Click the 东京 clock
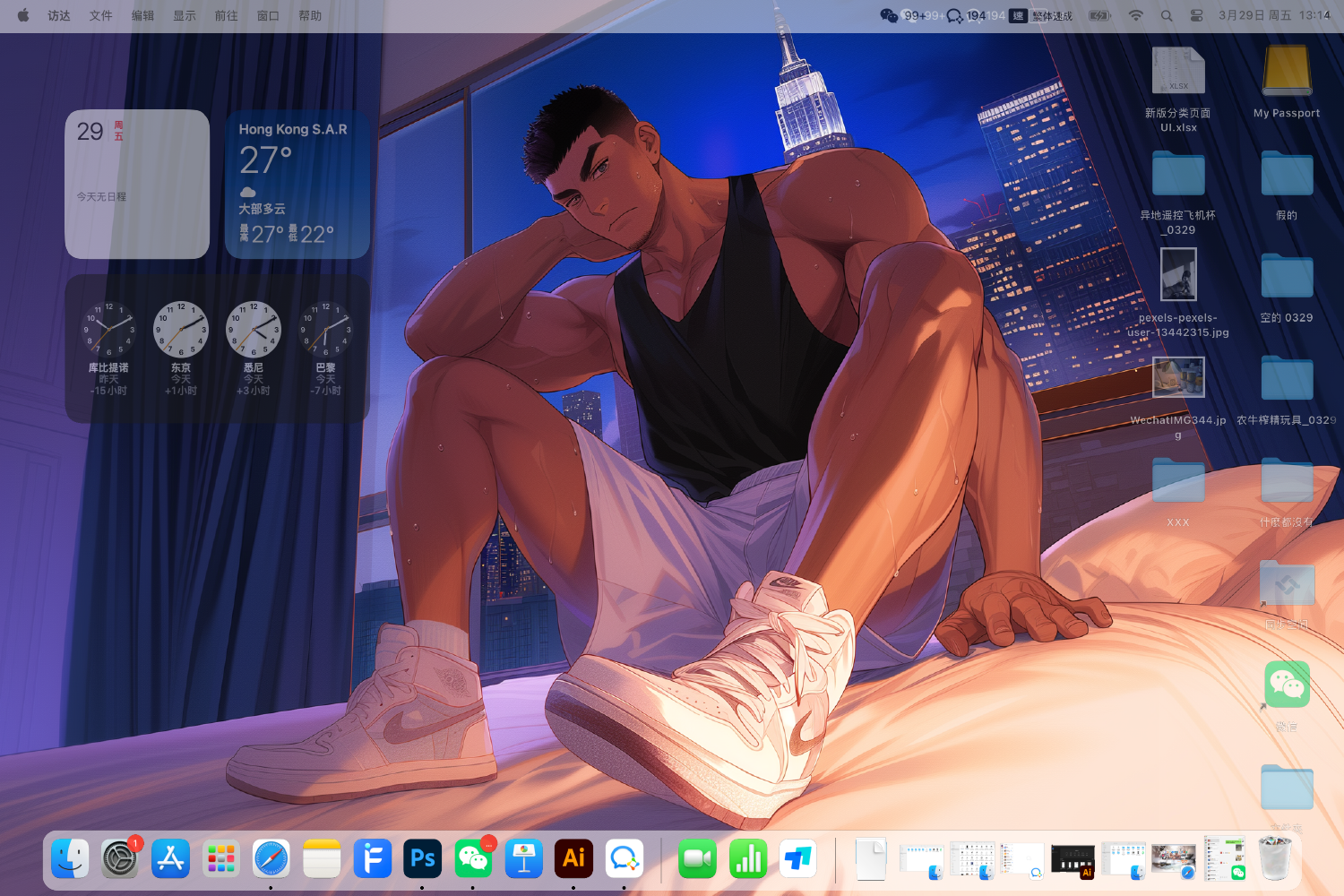 181,349
